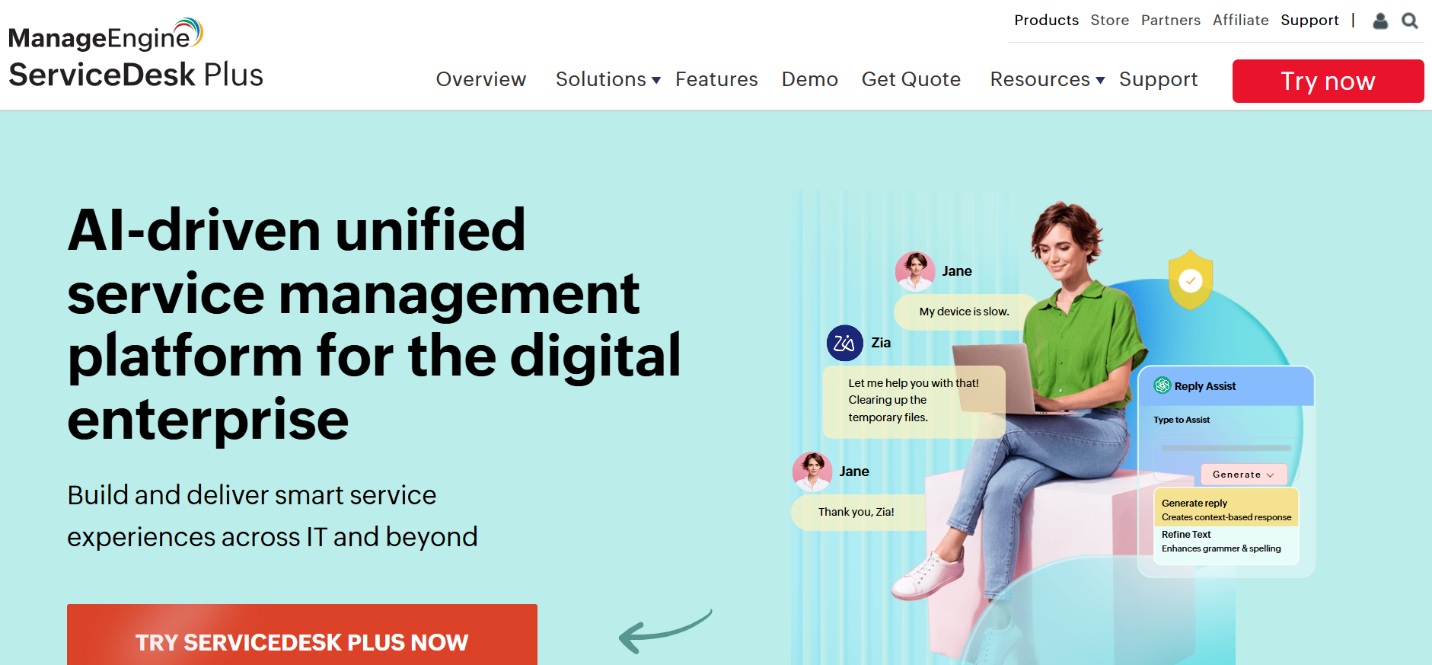Click the red Try now button
This screenshot has width=1432, height=665.
(x=1328, y=81)
